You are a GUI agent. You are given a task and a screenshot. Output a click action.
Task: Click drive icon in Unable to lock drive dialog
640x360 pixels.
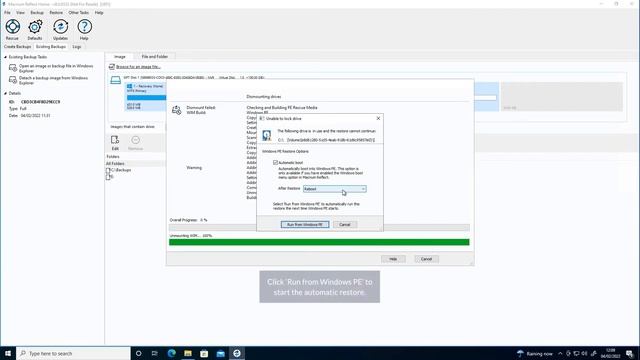click(267, 135)
